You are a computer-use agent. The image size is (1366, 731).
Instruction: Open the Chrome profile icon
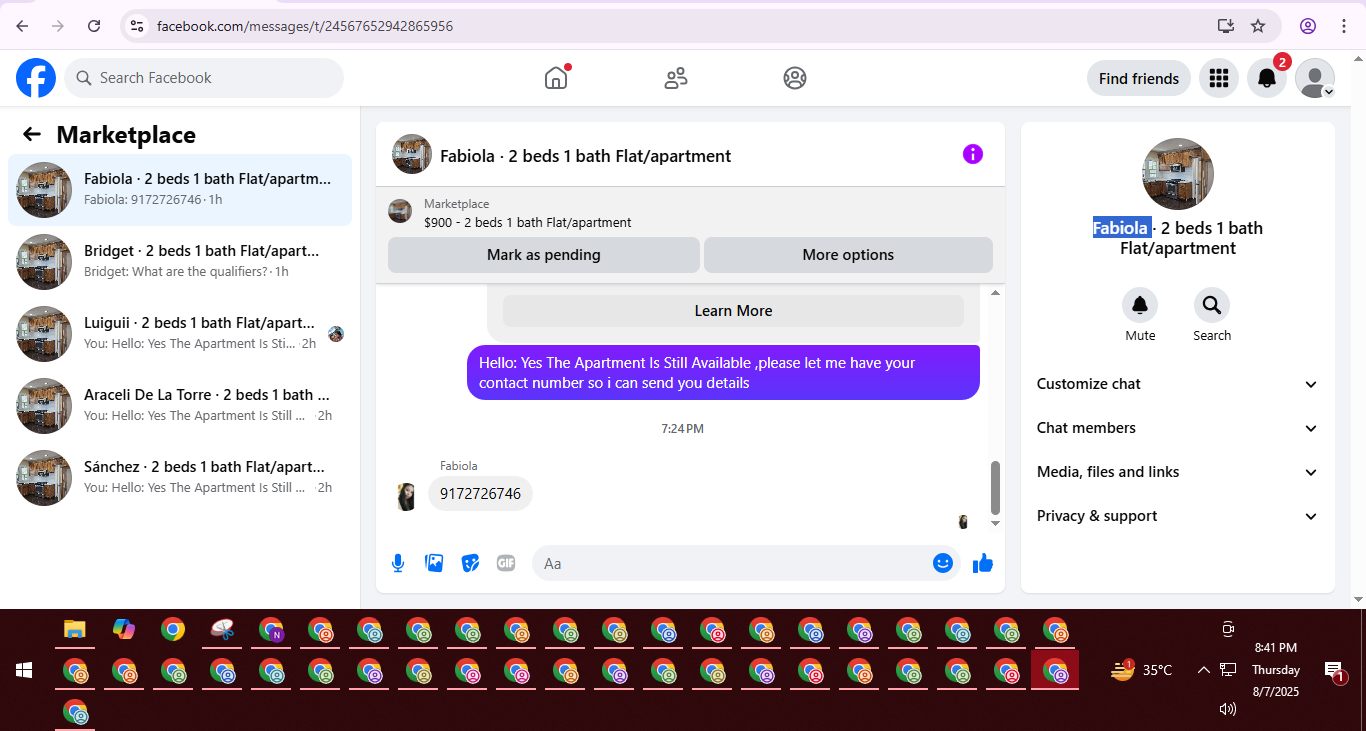click(1308, 26)
